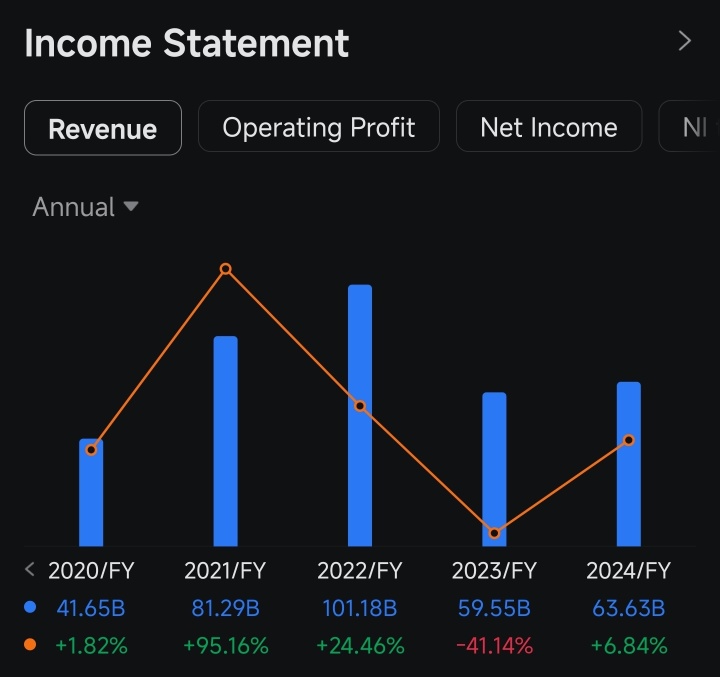Select the 2021/FY blue revenue bar
Image resolution: width=720 pixels, height=677 pixels.
[225, 441]
